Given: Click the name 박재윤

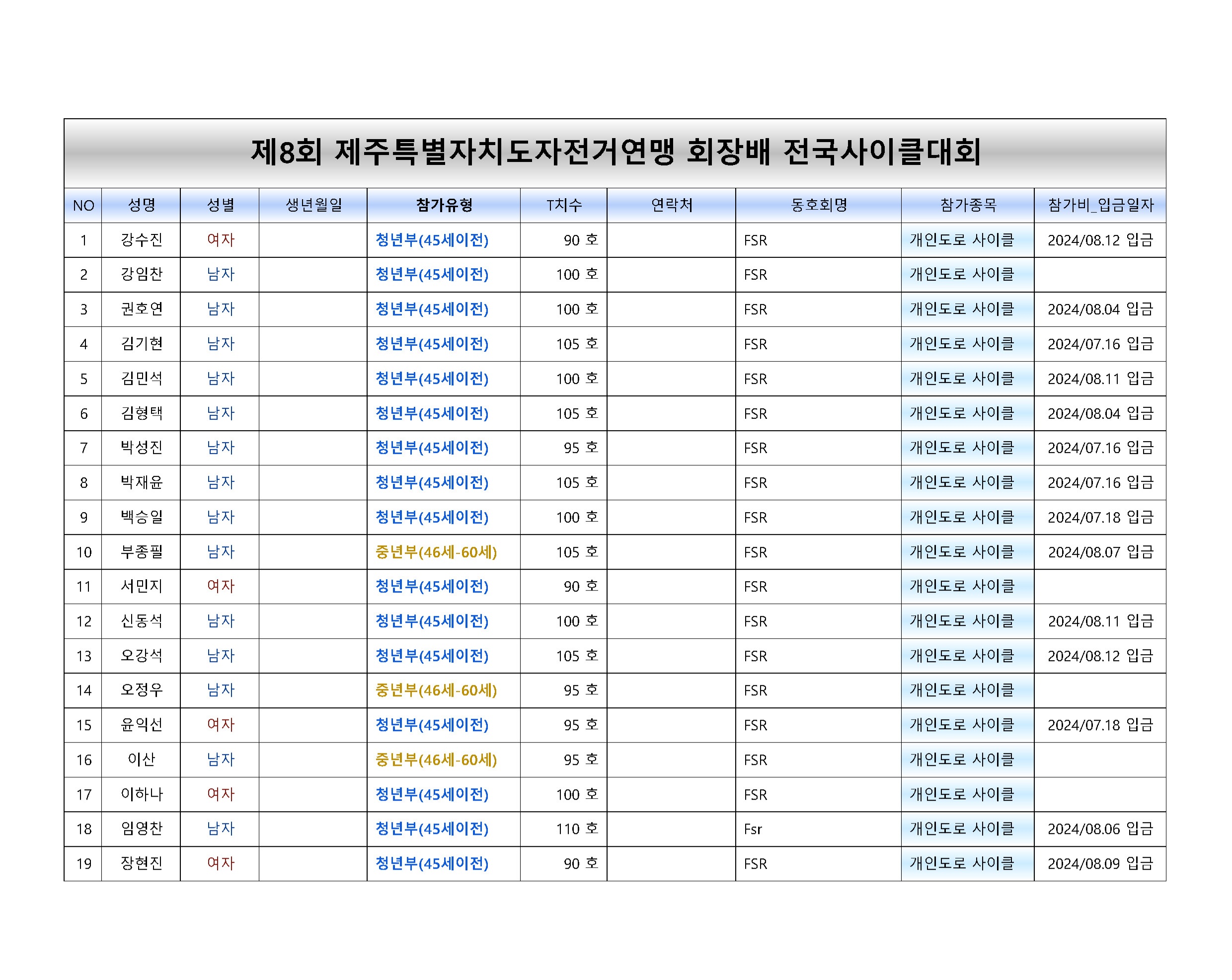Looking at the screenshot, I should point(141,483).
